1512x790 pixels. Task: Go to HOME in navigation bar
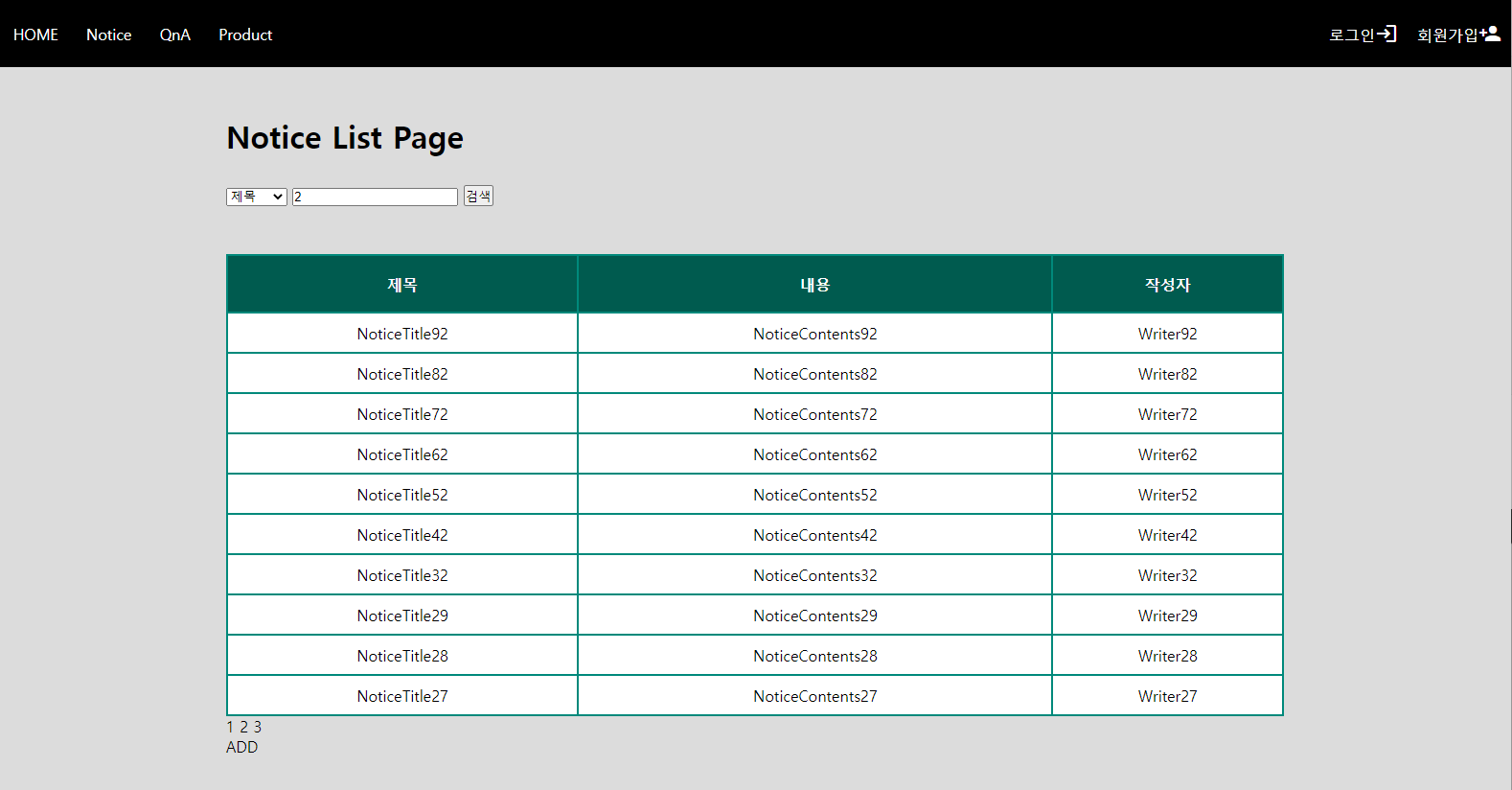click(35, 35)
